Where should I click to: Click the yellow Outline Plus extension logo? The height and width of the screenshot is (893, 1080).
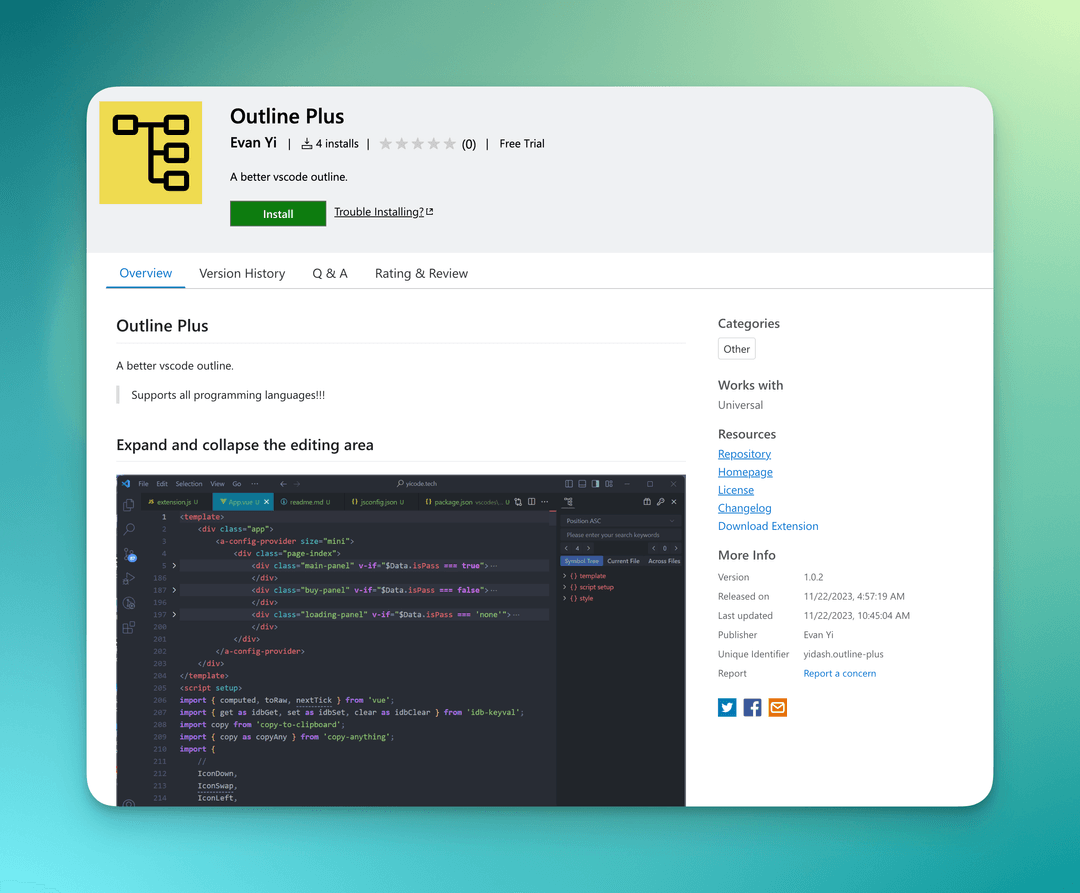click(150, 152)
